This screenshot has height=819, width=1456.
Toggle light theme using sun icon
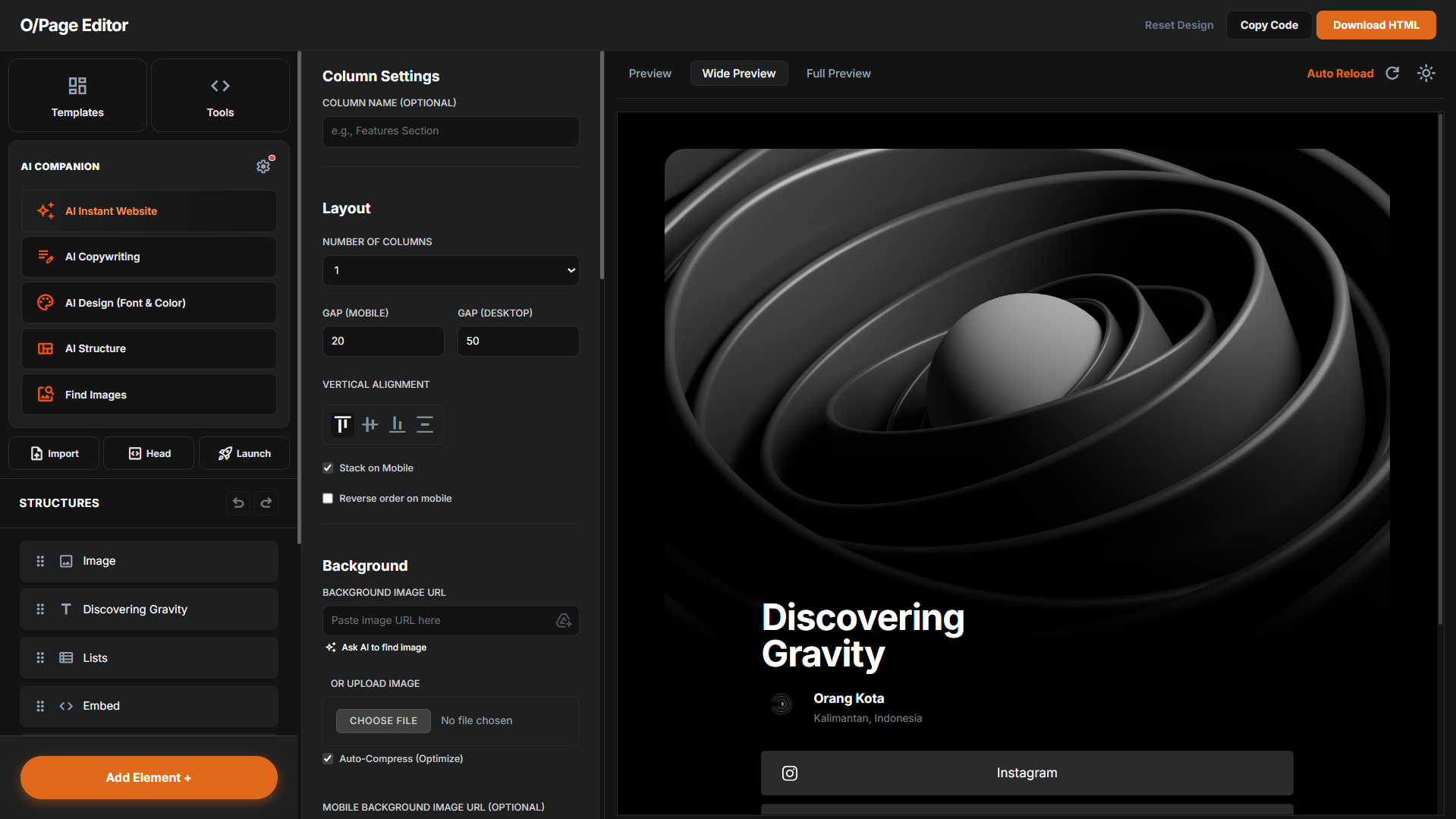click(x=1426, y=73)
